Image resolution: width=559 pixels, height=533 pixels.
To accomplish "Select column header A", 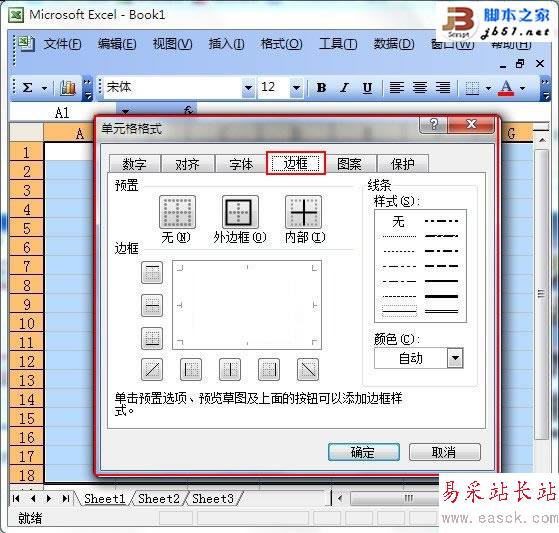I will tap(70, 133).
